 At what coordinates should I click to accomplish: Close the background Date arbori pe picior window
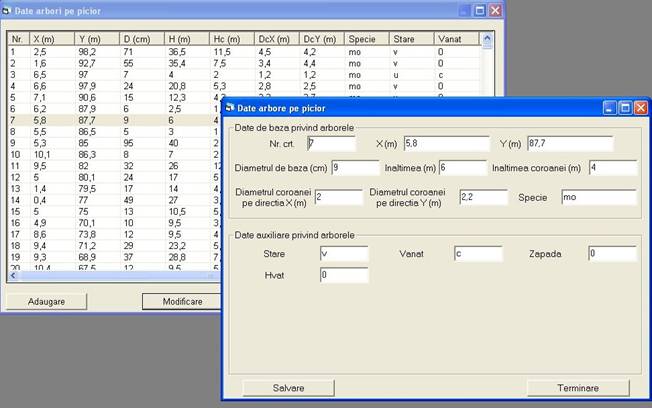495,10
